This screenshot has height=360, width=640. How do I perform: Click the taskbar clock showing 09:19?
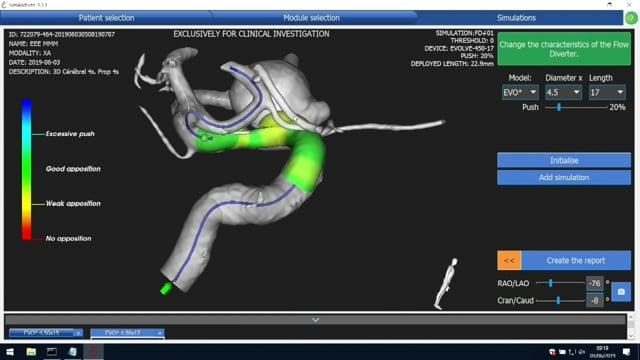tap(602, 352)
